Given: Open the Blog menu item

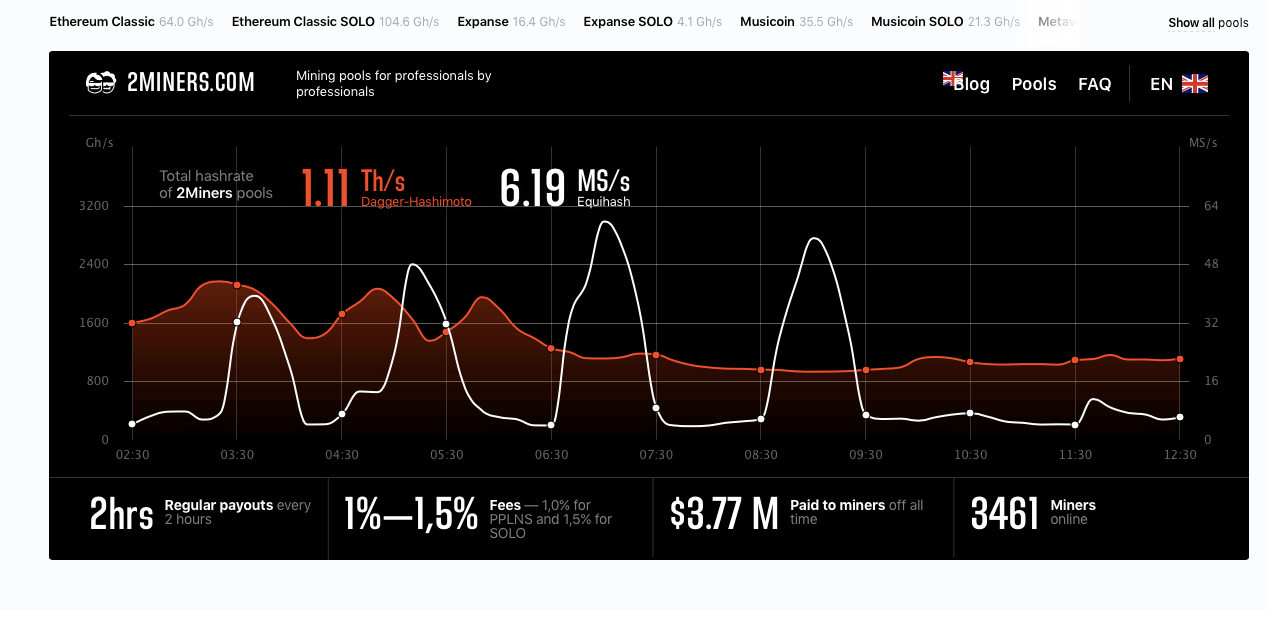Looking at the screenshot, I should (x=972, y=84).
